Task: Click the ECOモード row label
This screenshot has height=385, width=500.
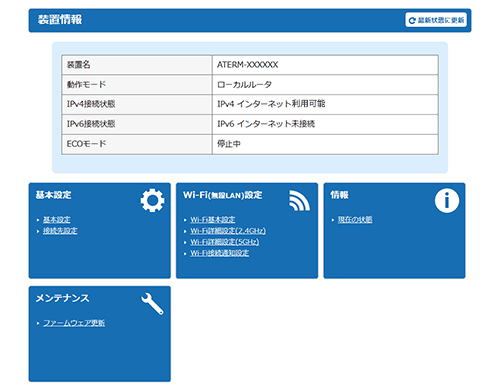Action: (86, 144)
